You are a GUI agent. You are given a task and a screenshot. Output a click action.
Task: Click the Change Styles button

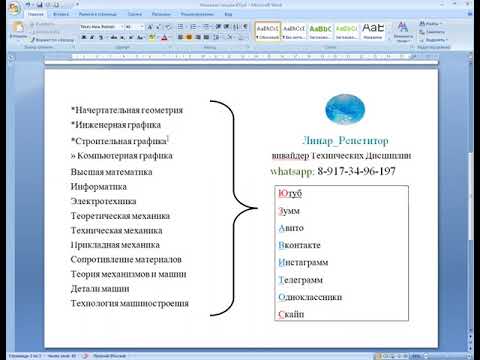pyautogui.click(x=403, y=31)
